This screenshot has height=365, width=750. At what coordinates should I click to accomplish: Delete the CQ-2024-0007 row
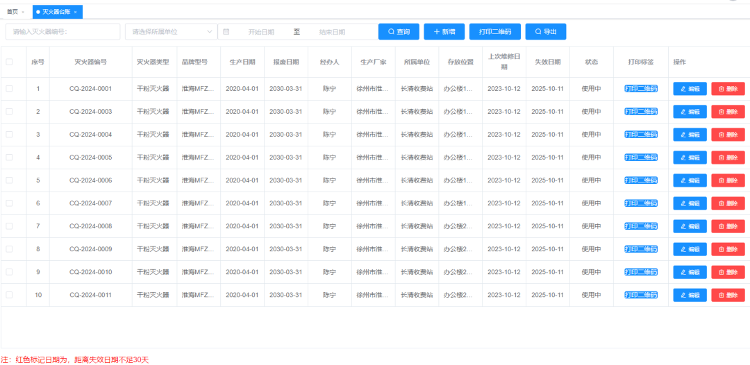[x=728, y=204]
